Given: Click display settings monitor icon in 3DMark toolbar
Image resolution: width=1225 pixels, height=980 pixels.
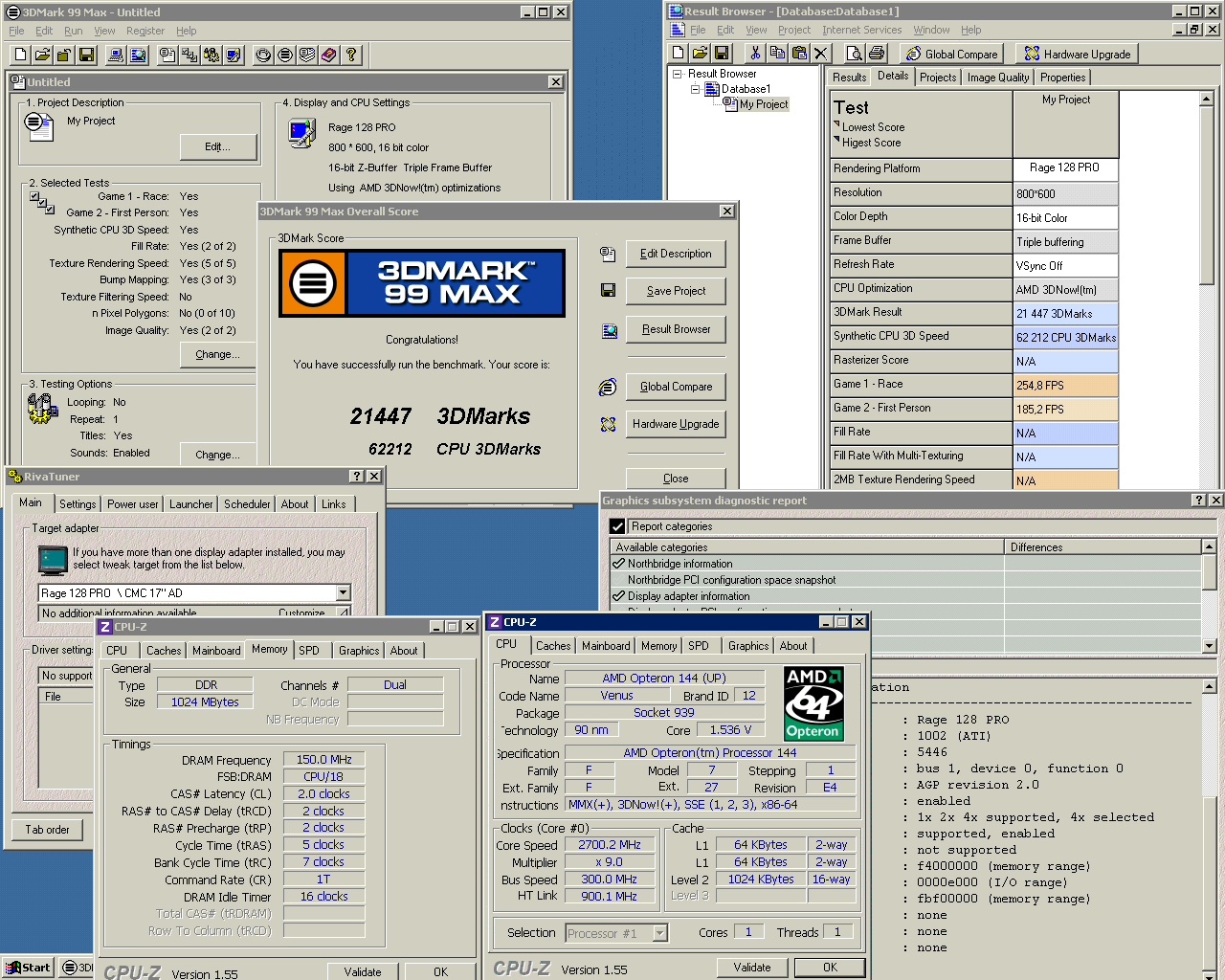Looking at the screenshot, I should (233, 55).
